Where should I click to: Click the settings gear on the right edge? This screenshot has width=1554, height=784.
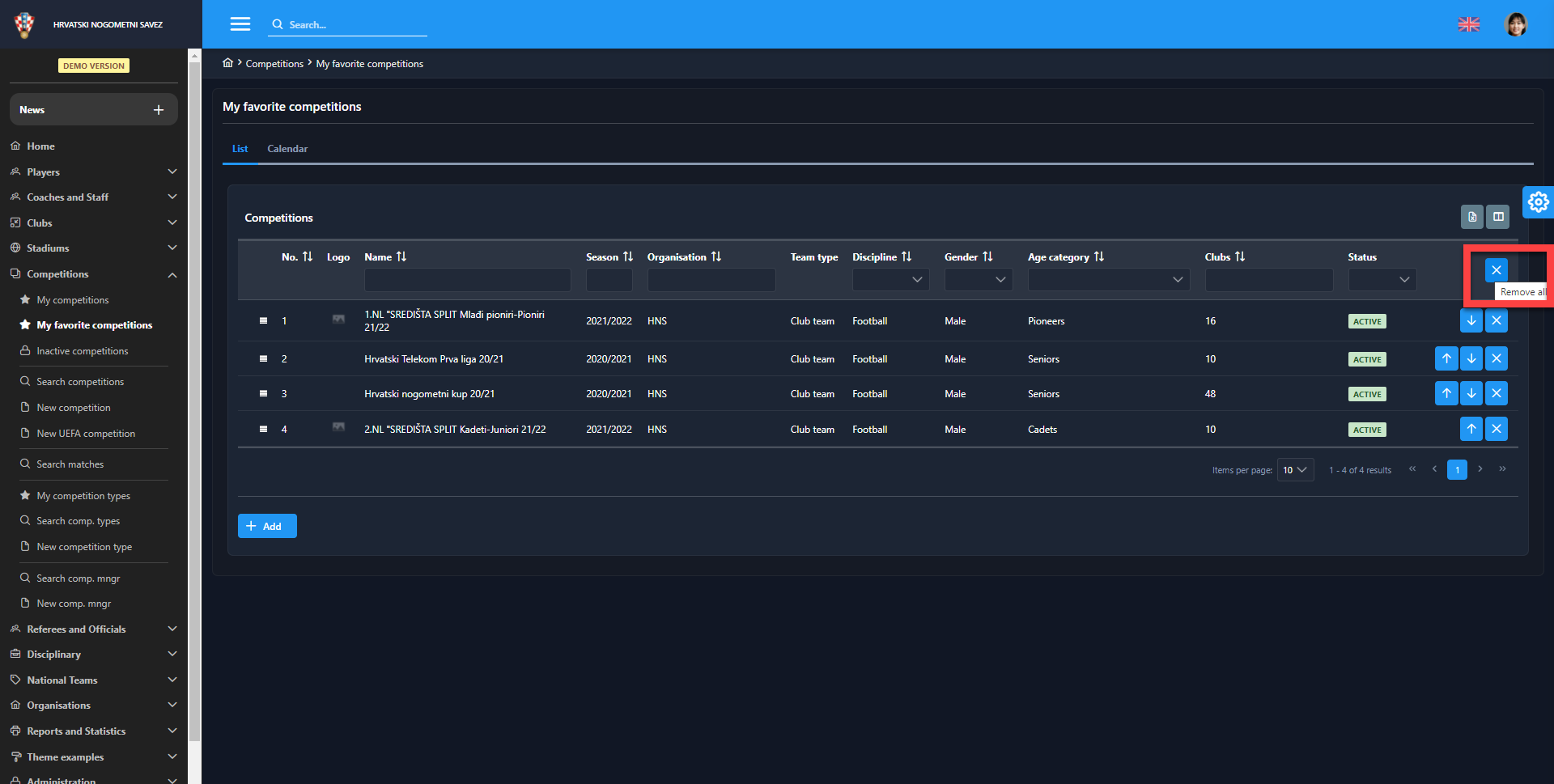1538,201
